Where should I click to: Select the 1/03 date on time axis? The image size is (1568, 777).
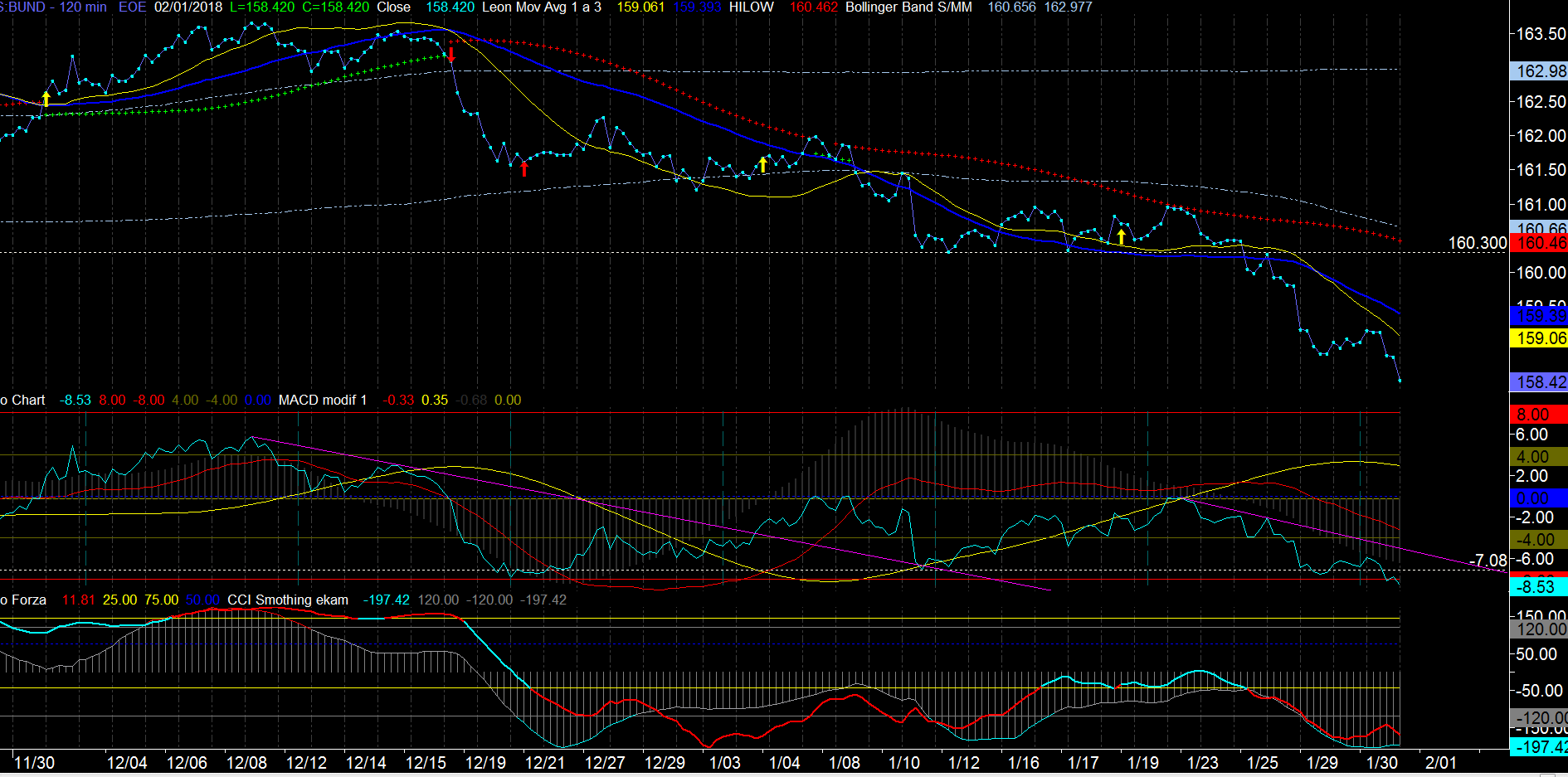pos(725,763)
